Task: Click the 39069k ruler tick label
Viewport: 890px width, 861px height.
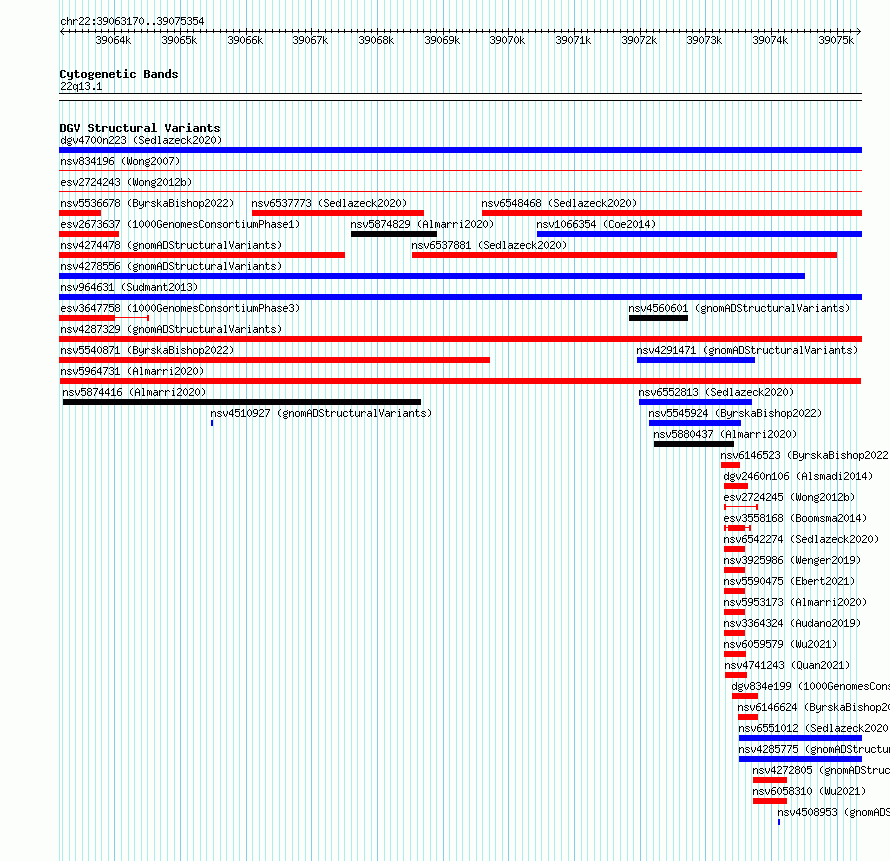Action: pyautogui.click(x=442, y=40)
